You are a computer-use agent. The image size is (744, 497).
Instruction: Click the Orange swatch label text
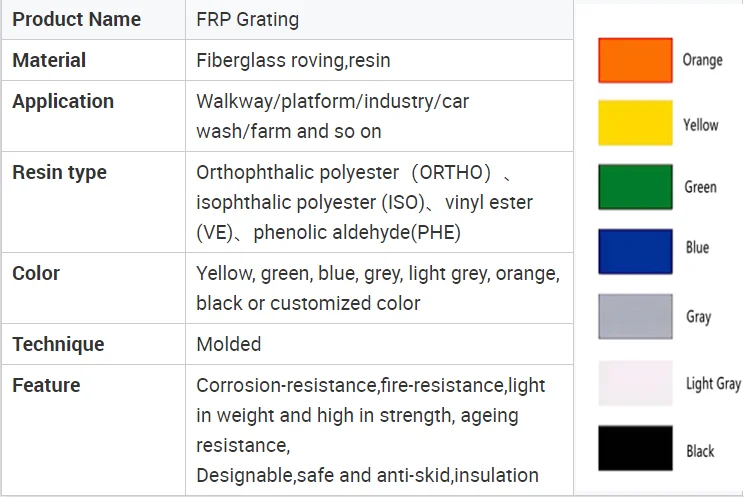click(702, 60)
